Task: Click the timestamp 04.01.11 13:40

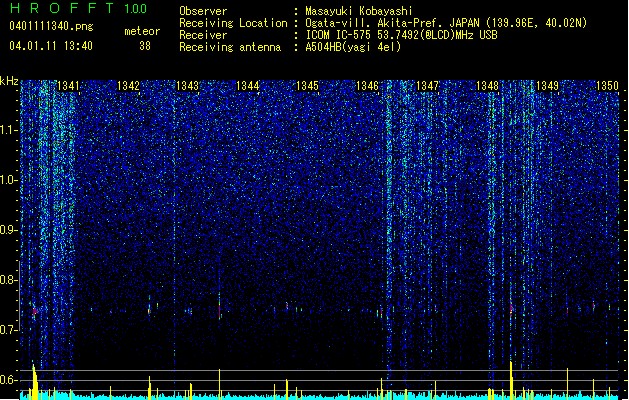Action: (x=51, y=46)
